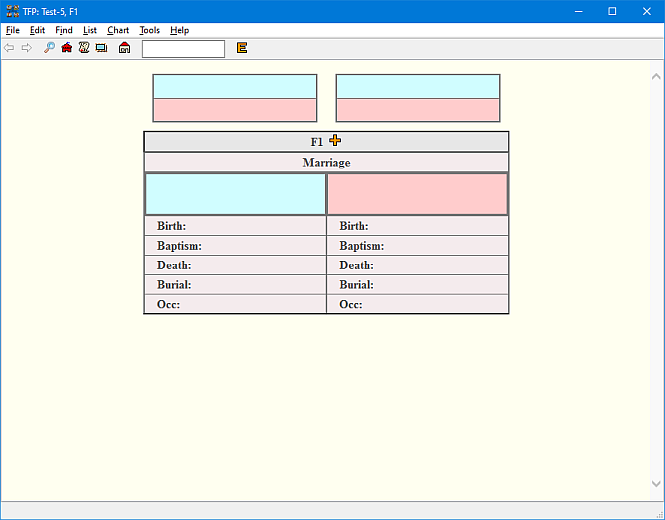Click the F1 family header
665x520 pixels.
[x=326, y=142]
